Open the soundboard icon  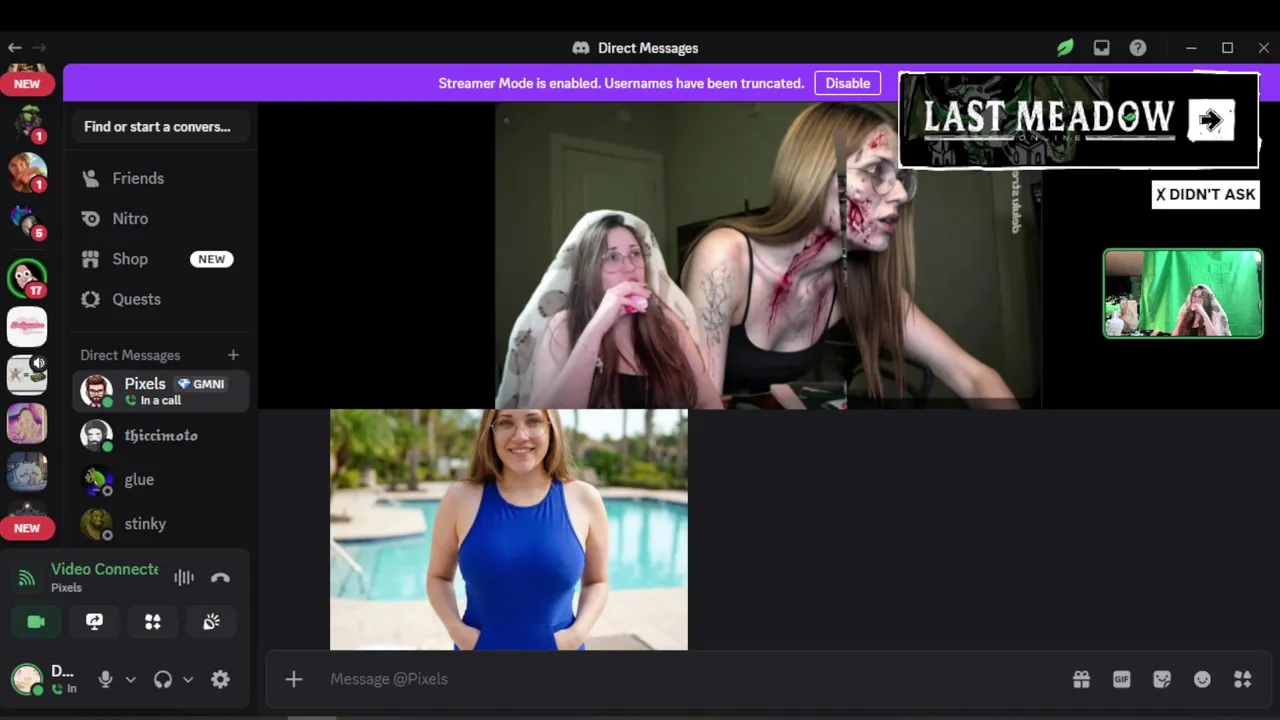[x=211, y=622]
